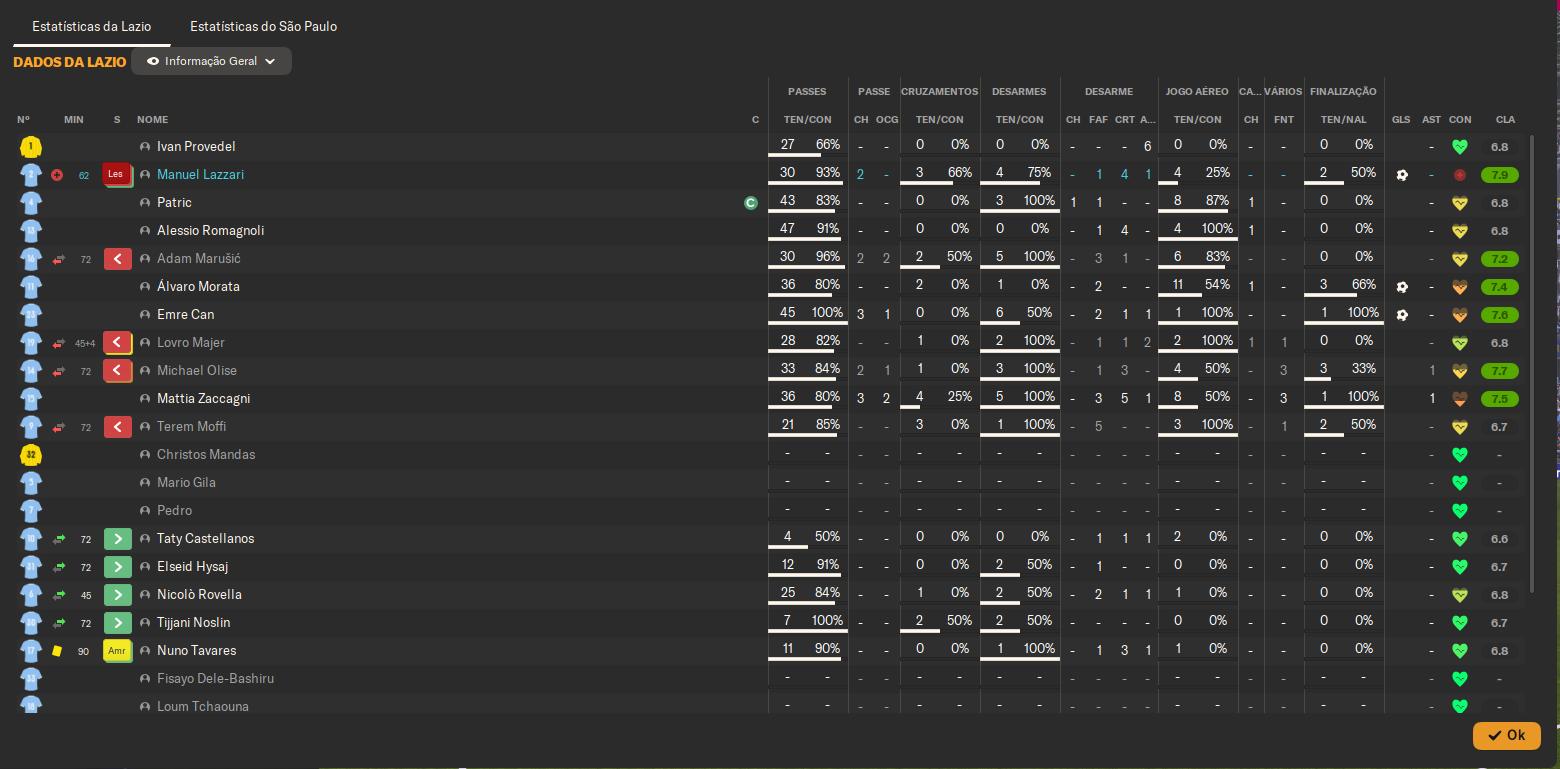This screenshot has width=1560, height=769.
Task: Sort by the Nº column header
Action: (24, 120)
